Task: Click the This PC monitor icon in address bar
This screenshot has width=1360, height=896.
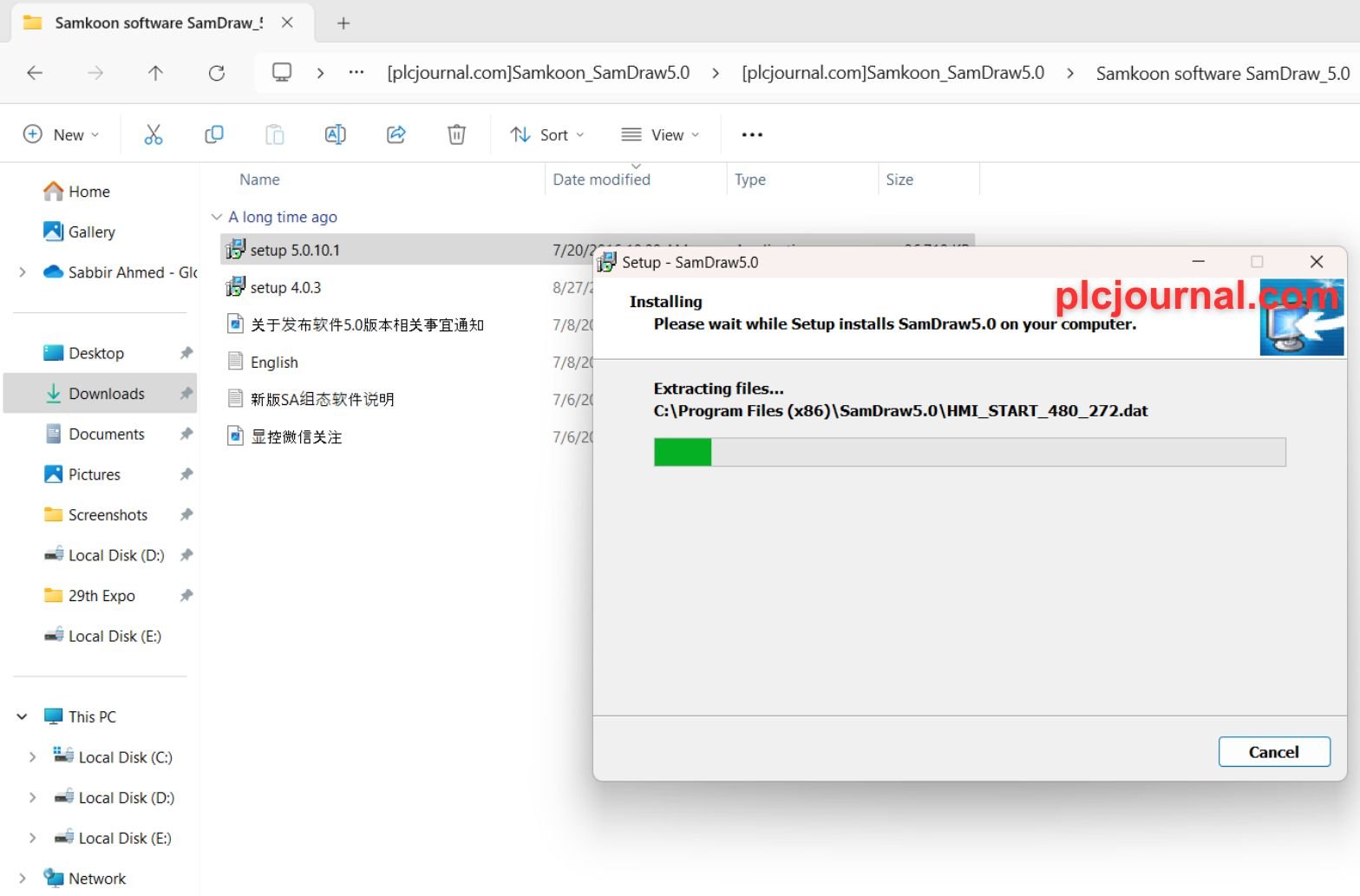Action: (282, 73)
